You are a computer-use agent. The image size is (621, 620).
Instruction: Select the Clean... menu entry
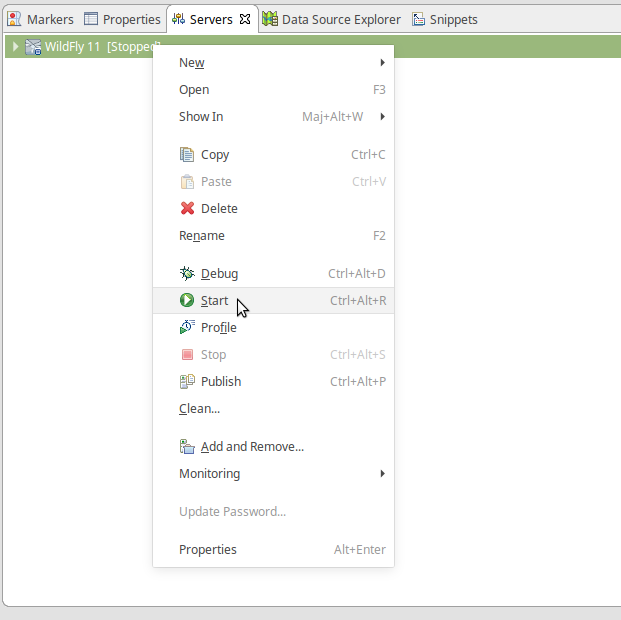273,408
